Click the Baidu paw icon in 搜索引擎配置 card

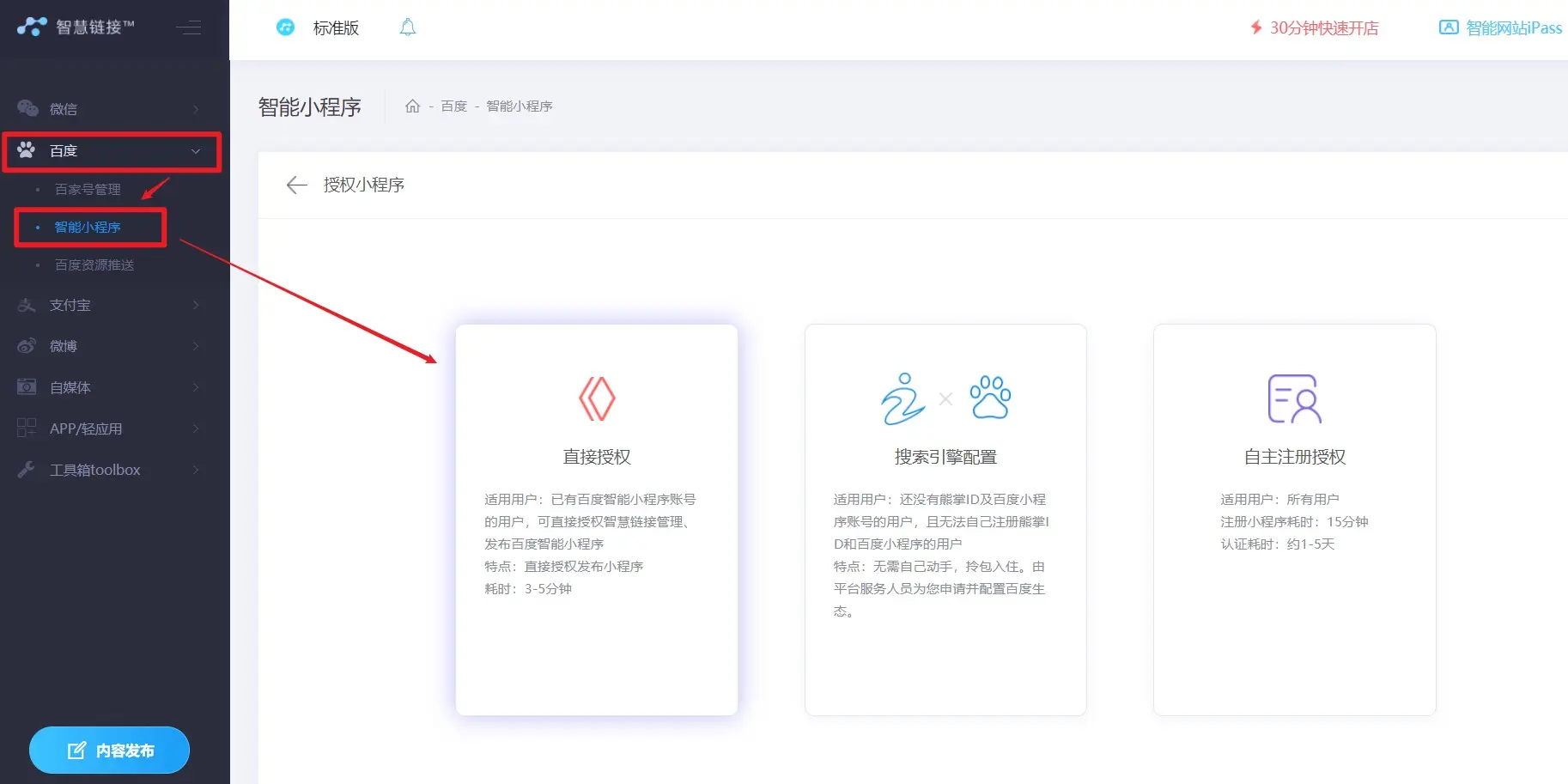coord(990,398)
